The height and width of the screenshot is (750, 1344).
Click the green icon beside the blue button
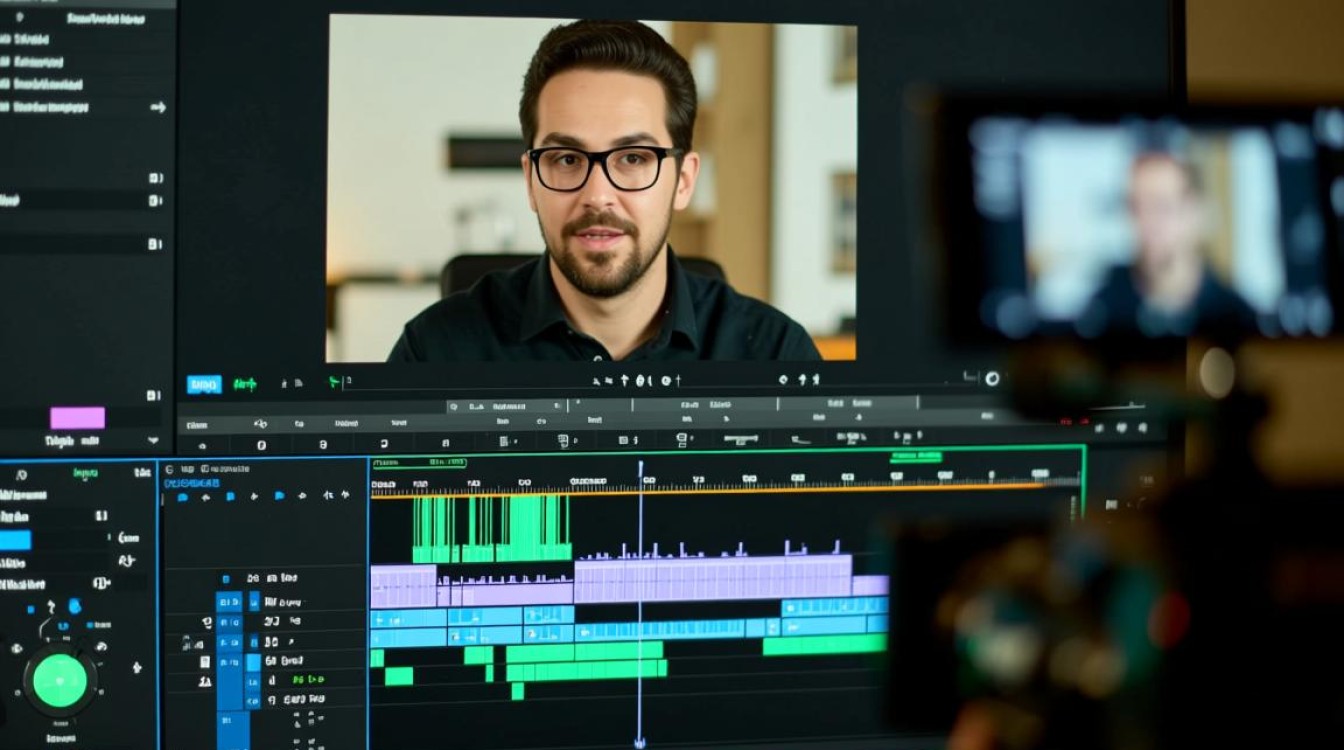244,384
